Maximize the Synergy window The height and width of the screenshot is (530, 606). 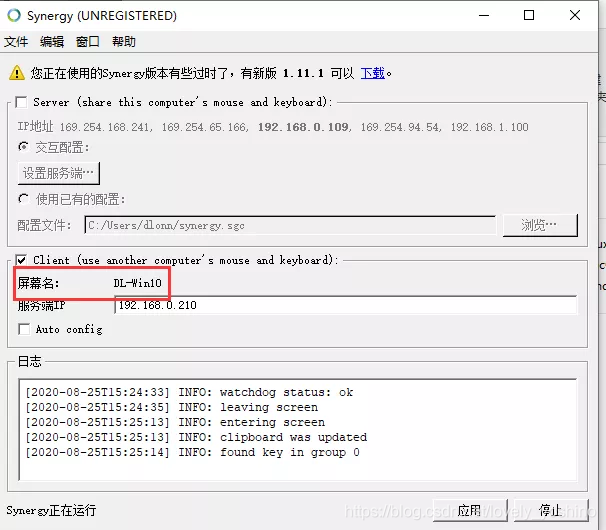529,15
